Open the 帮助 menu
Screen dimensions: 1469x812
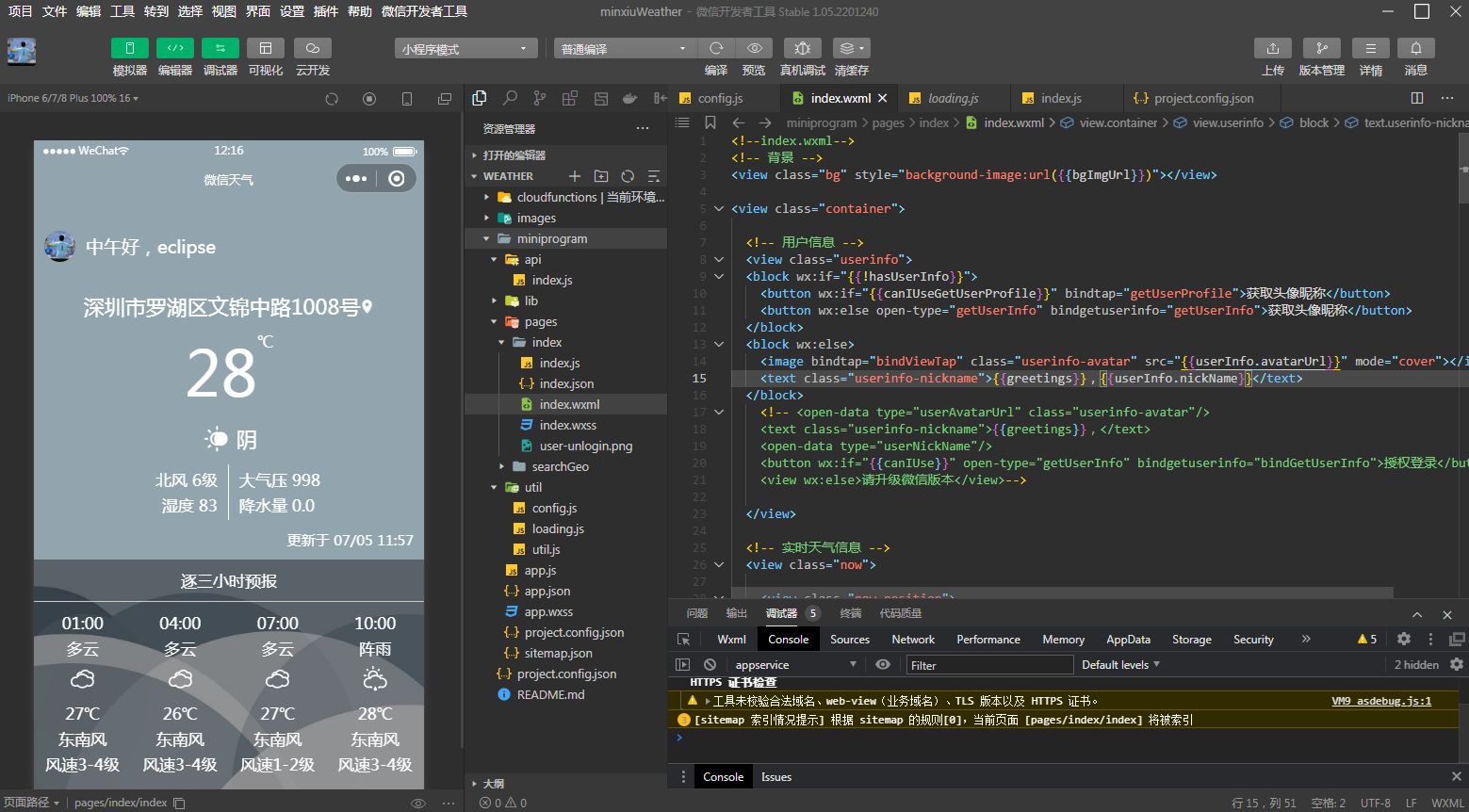pyautogui.click(x=359, y=11)
